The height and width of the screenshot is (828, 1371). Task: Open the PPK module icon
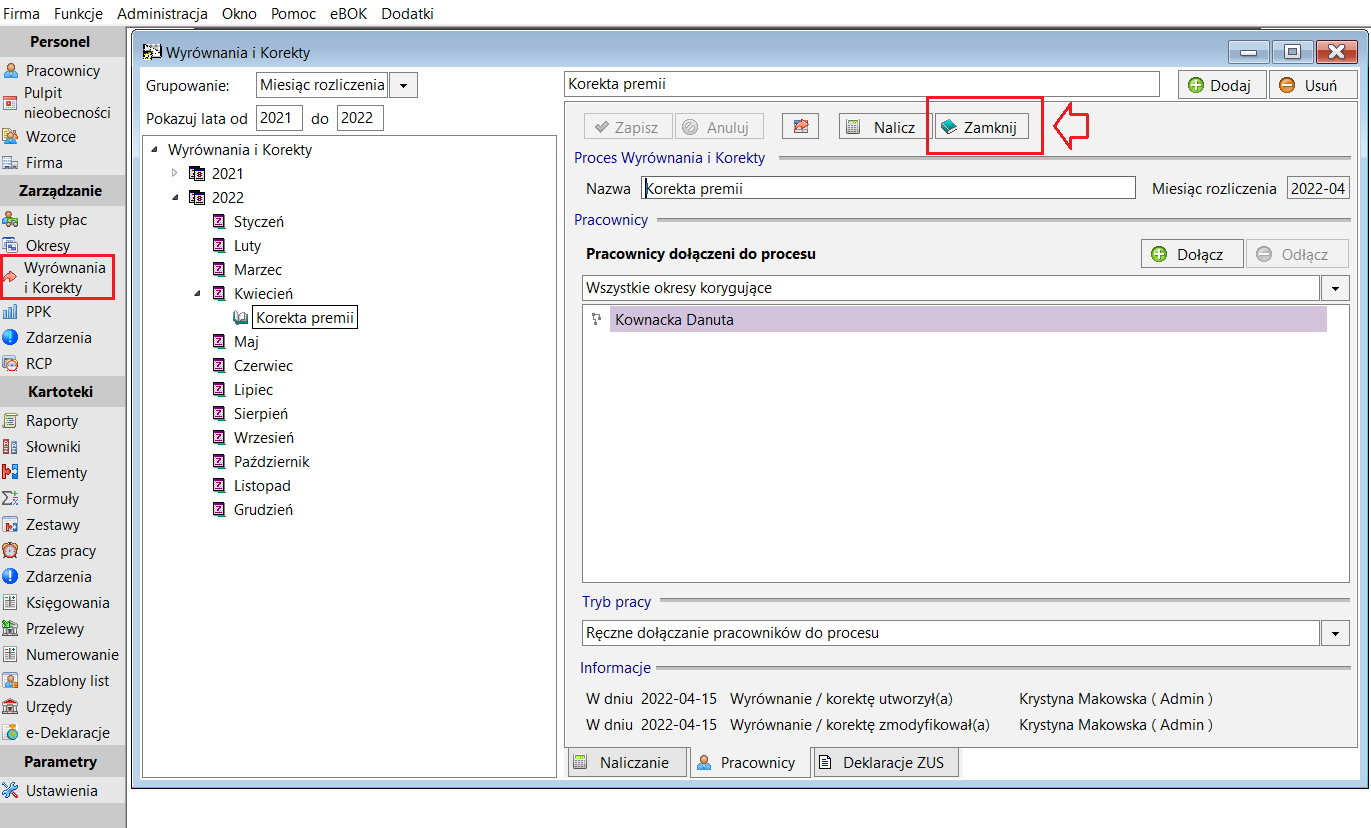pyautogui.click(x=11, y=312)
